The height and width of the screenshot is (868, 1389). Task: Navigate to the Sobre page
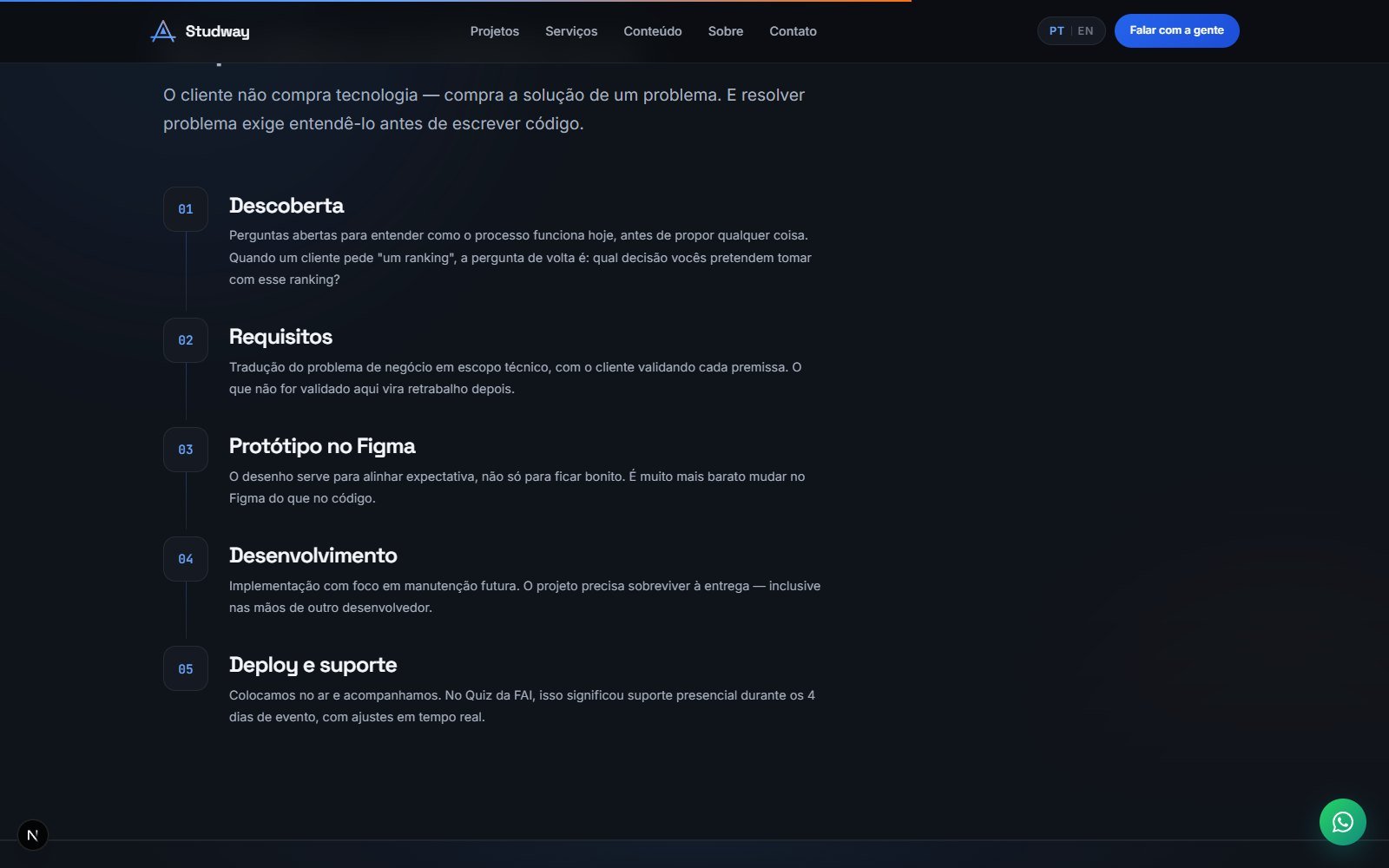[x=726, y=31]
